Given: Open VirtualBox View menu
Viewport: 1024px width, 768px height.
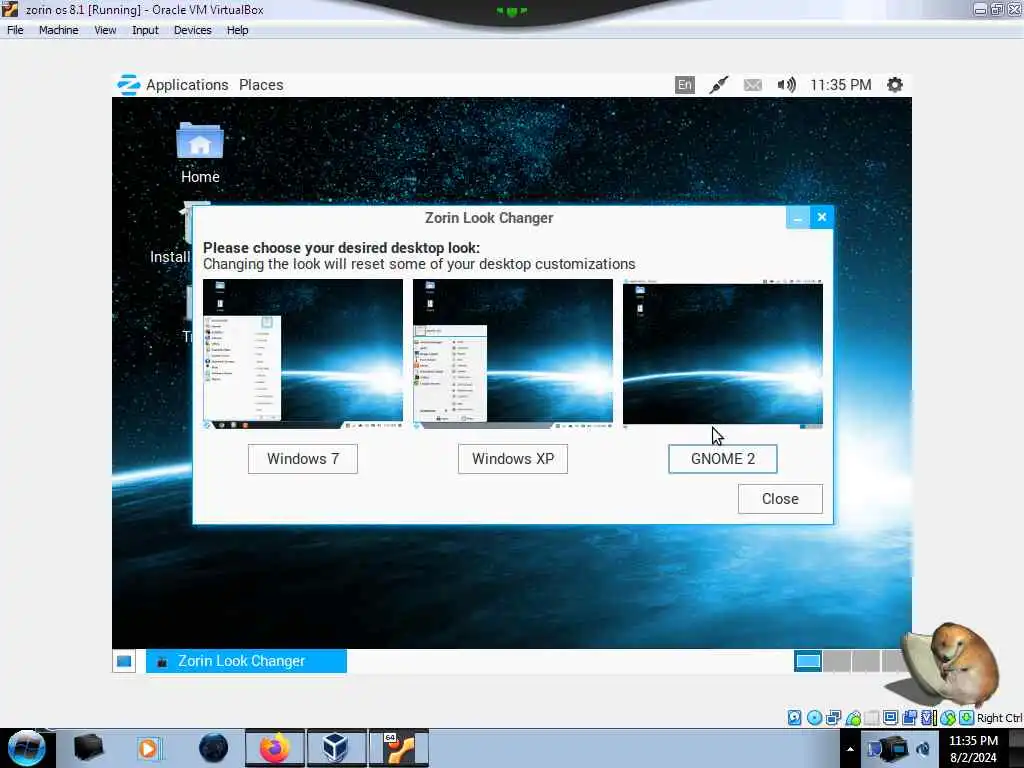Looking at the screenshot, I should [105, 30].
